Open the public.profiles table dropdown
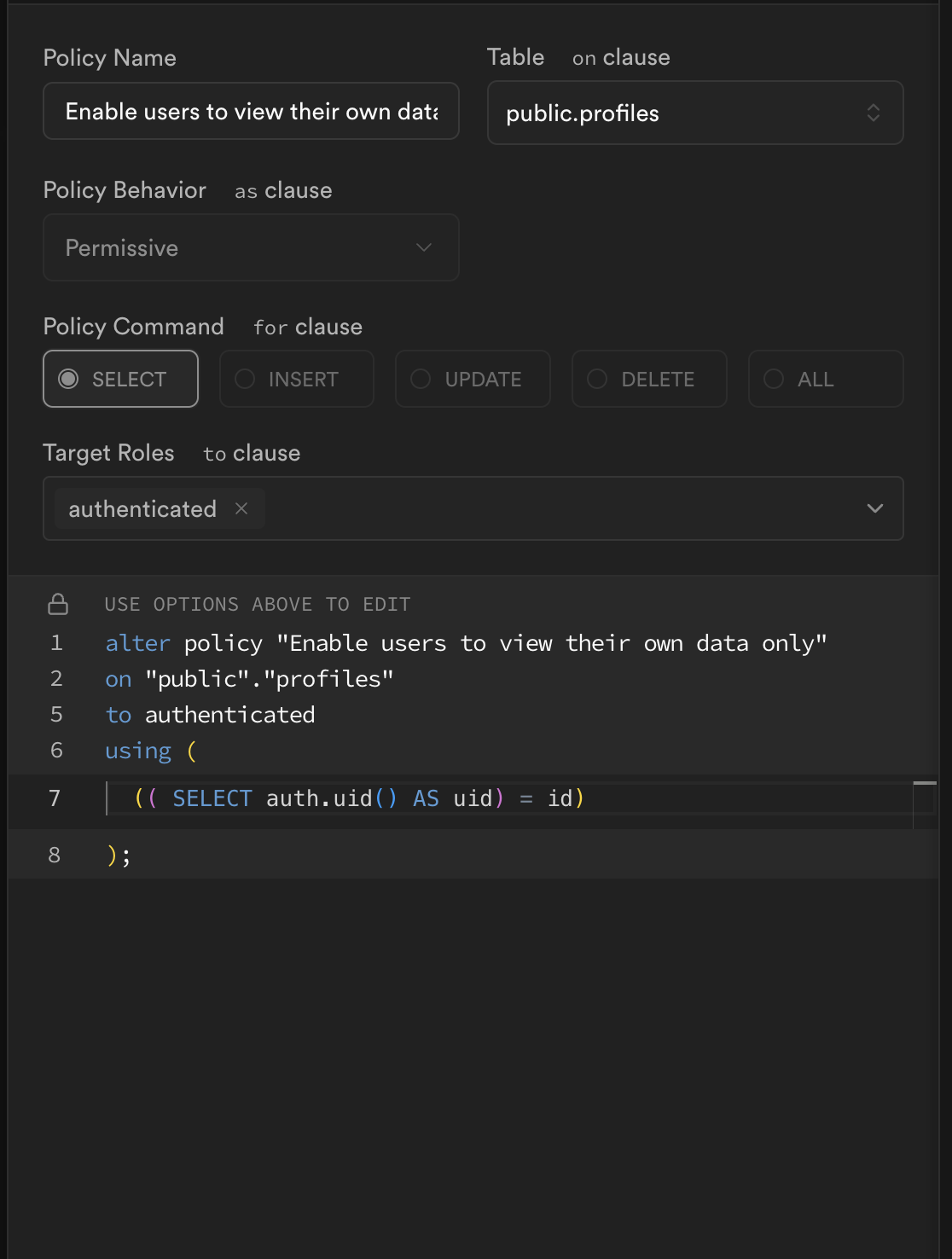Screen dimensions: 952x1259 [x=695, y=112]
